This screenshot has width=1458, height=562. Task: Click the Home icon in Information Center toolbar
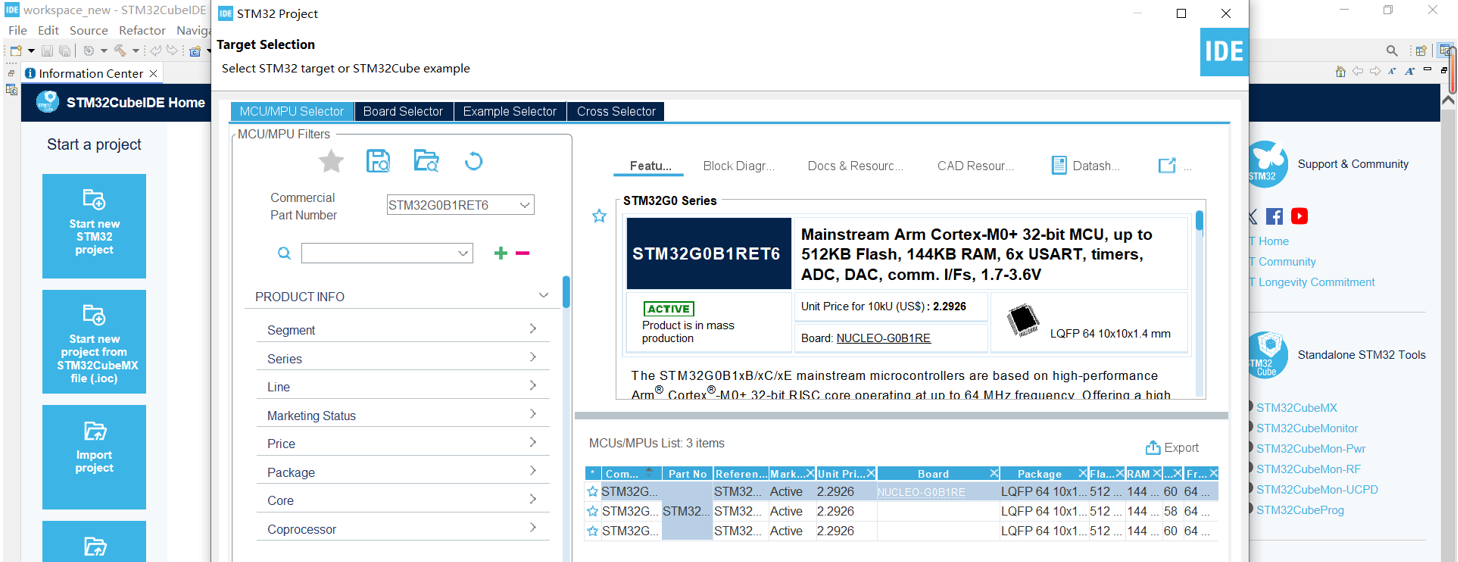click(x=1340, y=71)
